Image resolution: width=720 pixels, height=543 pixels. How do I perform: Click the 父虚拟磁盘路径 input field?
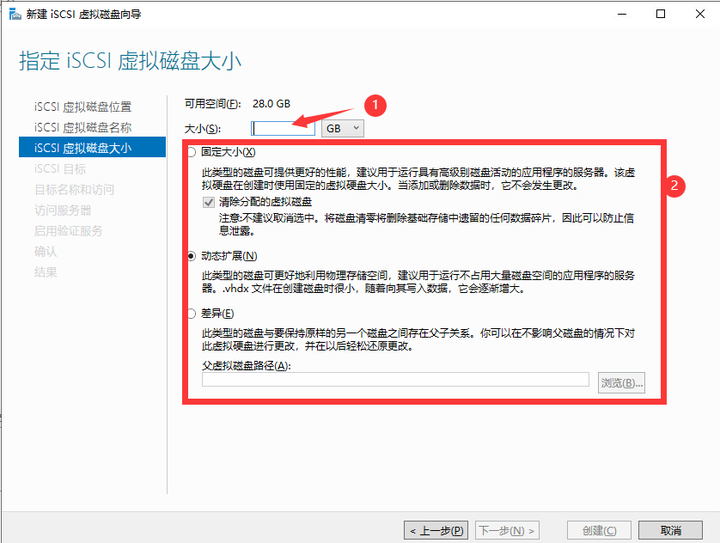pos(395,380)
